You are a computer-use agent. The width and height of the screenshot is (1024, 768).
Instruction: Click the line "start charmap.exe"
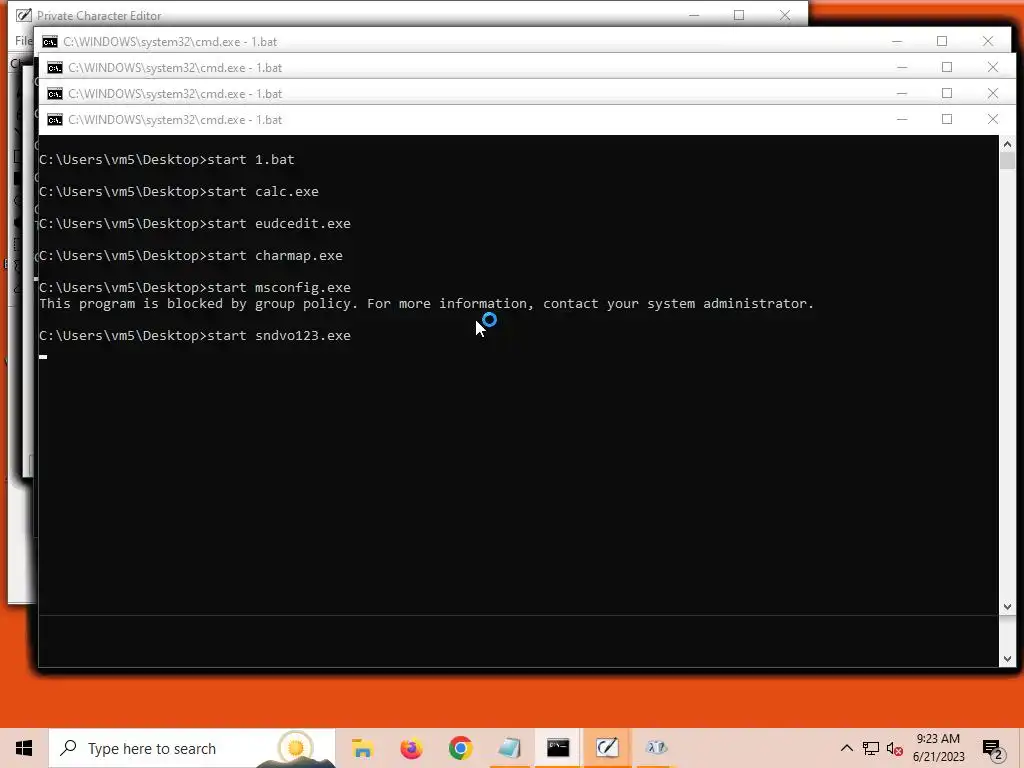pyautogui.click(x=191, y=255)
